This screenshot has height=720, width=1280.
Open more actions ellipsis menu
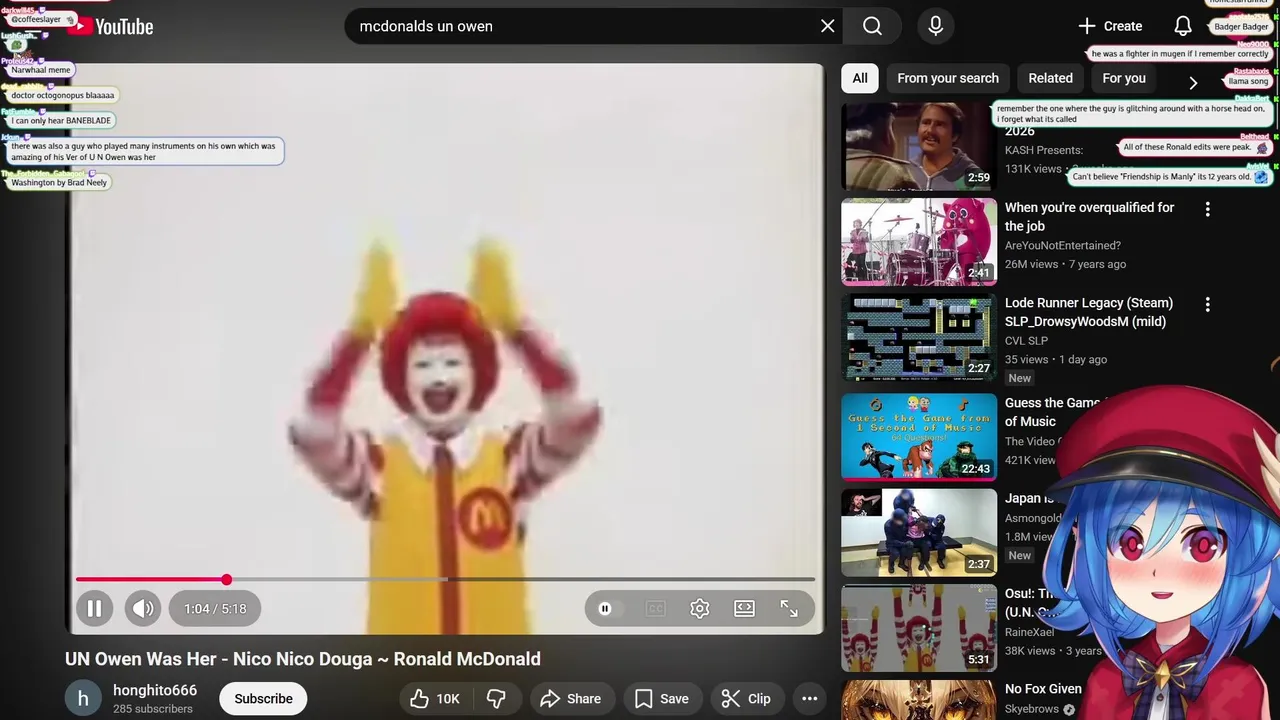(810, 699)
